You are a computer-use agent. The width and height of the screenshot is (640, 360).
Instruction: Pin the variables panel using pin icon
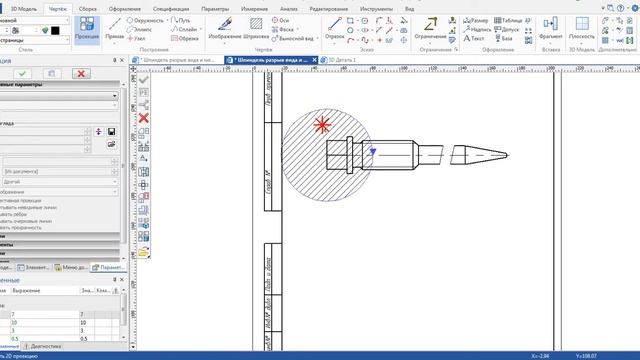coord(115,280)
